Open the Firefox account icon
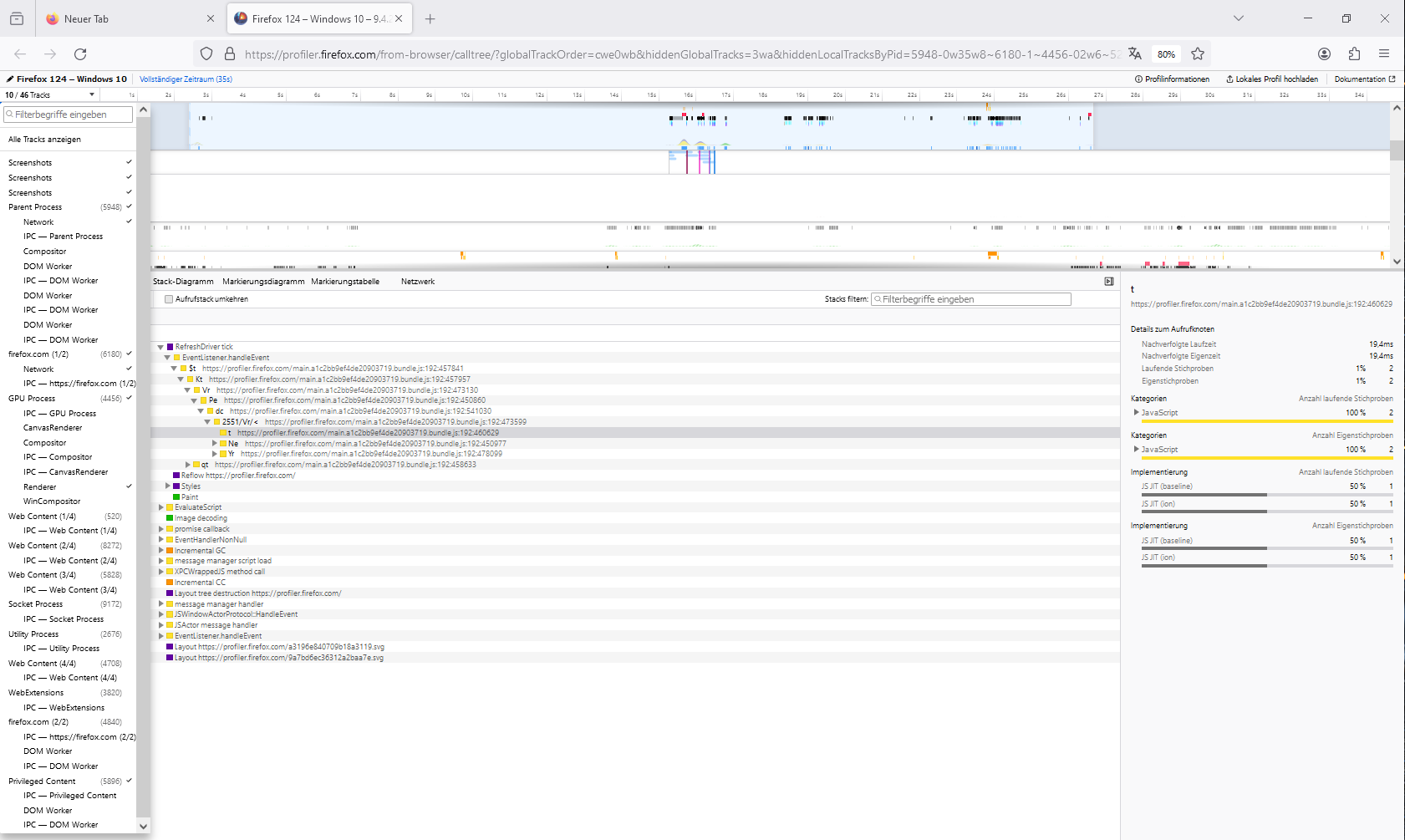The image size is (1405, 840). [1324, 53]
